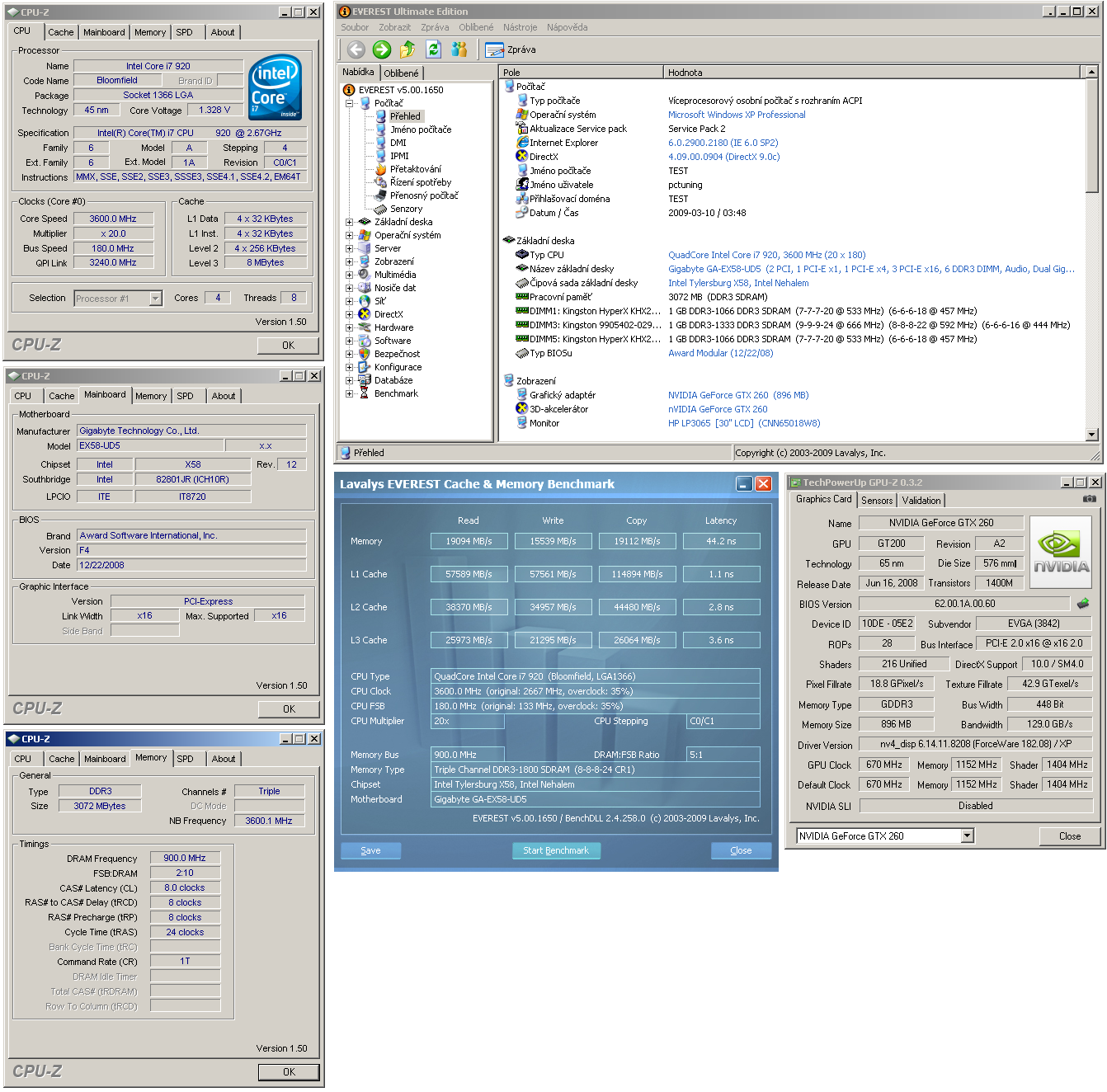This screenshot has width=1107, height=1092.
Task: Open the Nástroje menu in EVEREST
Action: (520, 27)
